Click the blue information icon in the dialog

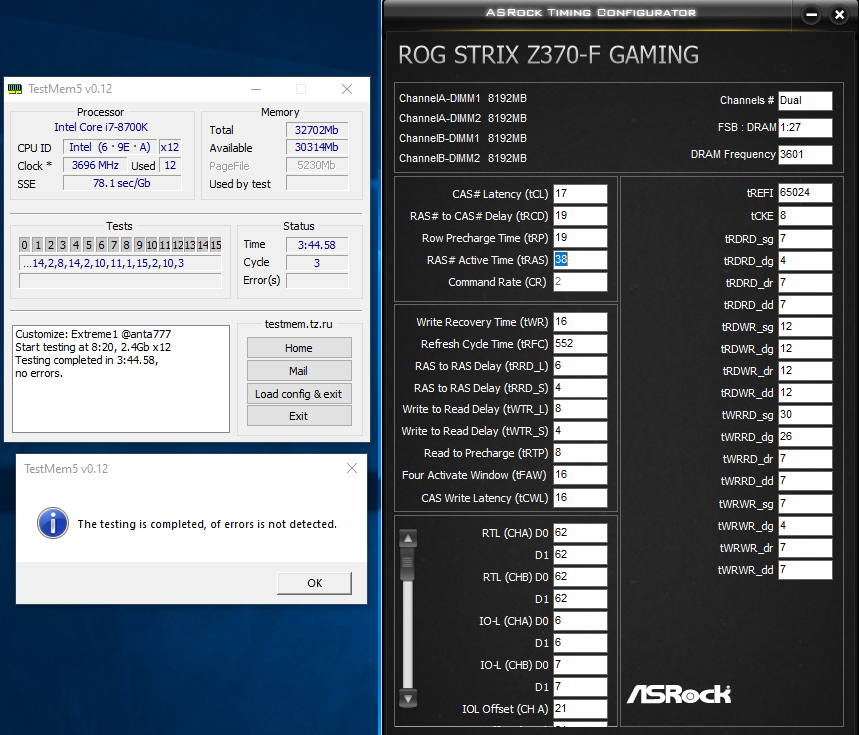coord(53,523)
